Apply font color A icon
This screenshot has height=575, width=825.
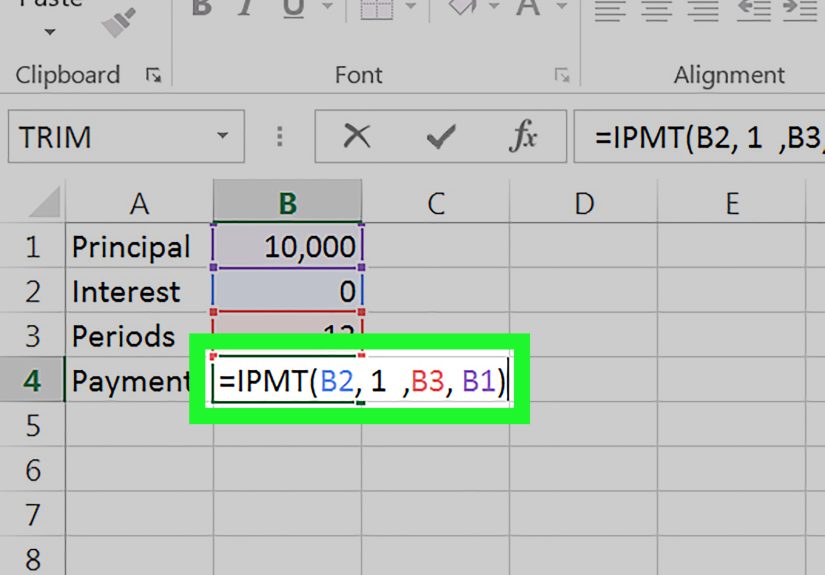tap(528, 8)
